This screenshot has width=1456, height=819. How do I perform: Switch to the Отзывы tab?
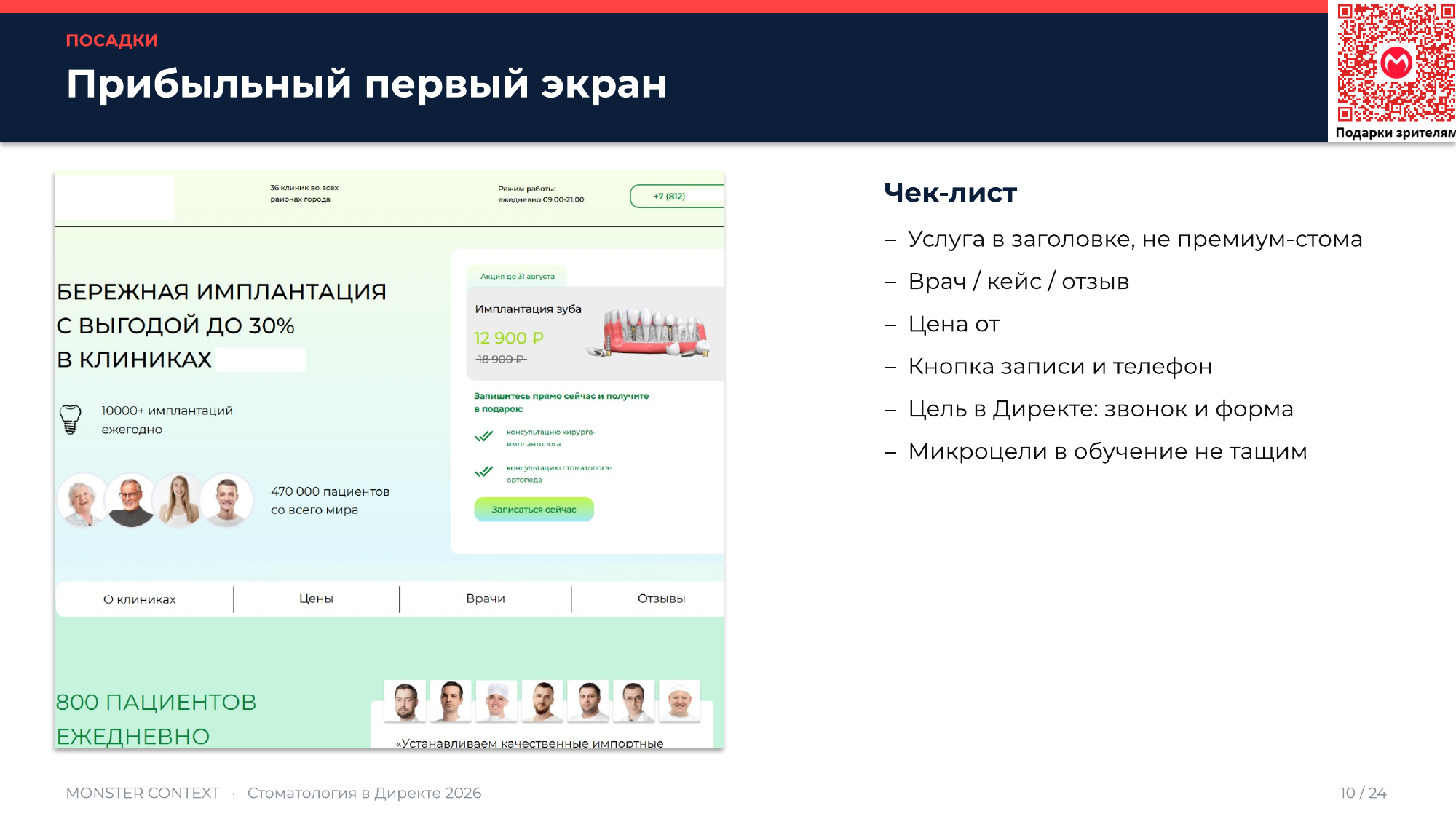(x=662, y=598)
